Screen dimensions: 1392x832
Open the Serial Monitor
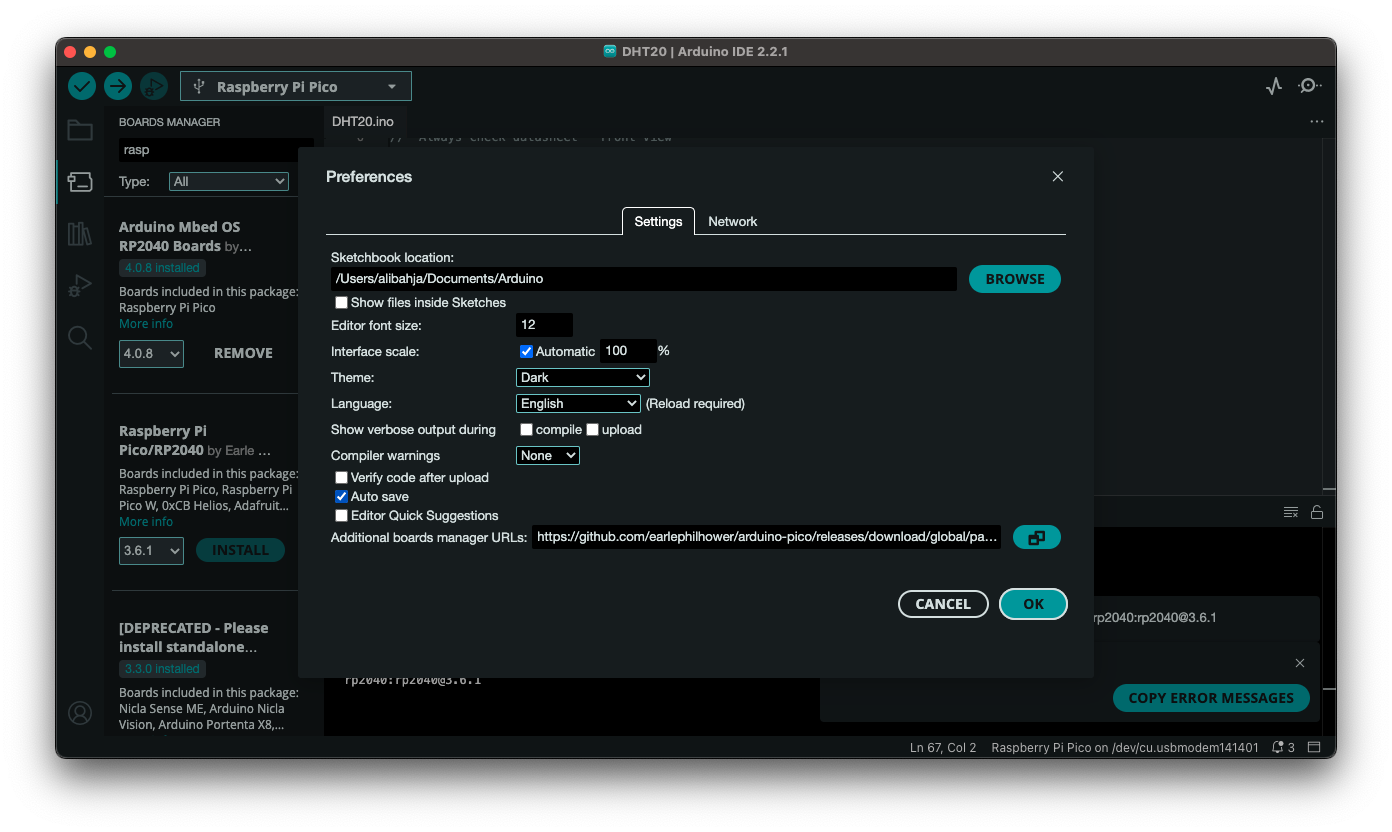pos(1309,86)
